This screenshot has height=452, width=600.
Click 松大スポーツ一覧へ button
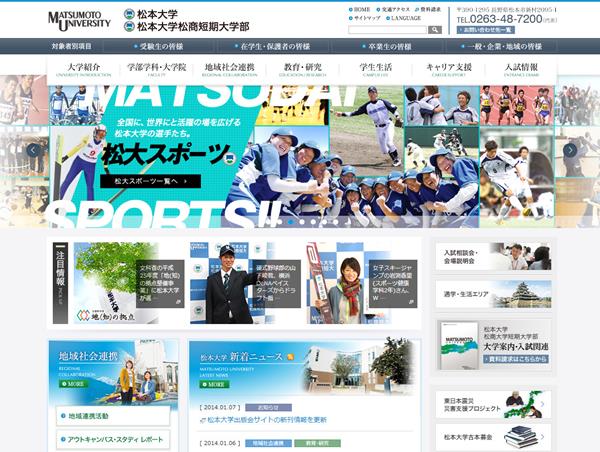150,181
